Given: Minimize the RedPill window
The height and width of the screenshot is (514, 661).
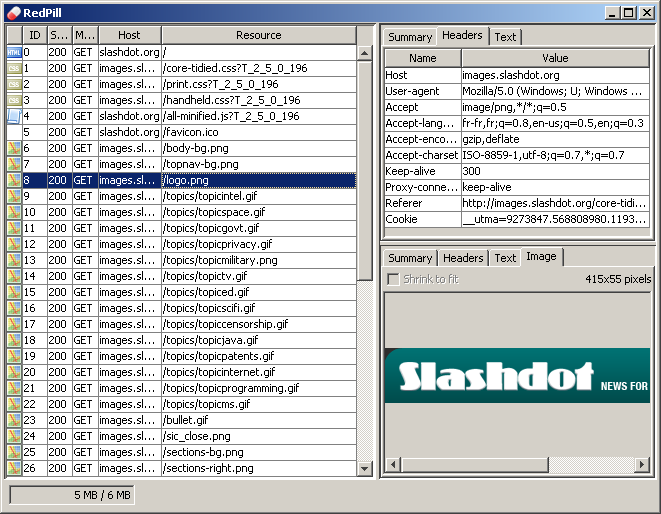Looking at the screenshot, I should [613, 13].
